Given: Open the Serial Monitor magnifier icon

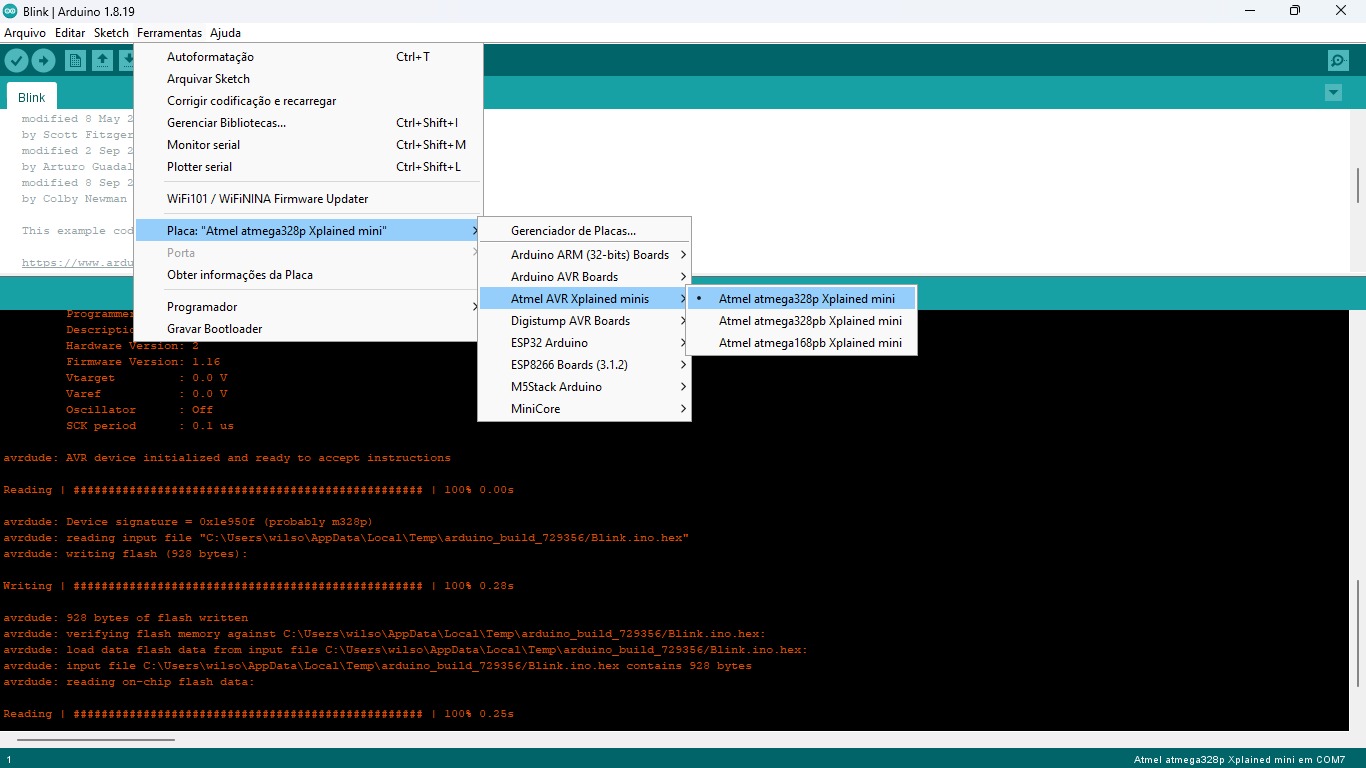Looking at the screenshot, I should 1338,61.
